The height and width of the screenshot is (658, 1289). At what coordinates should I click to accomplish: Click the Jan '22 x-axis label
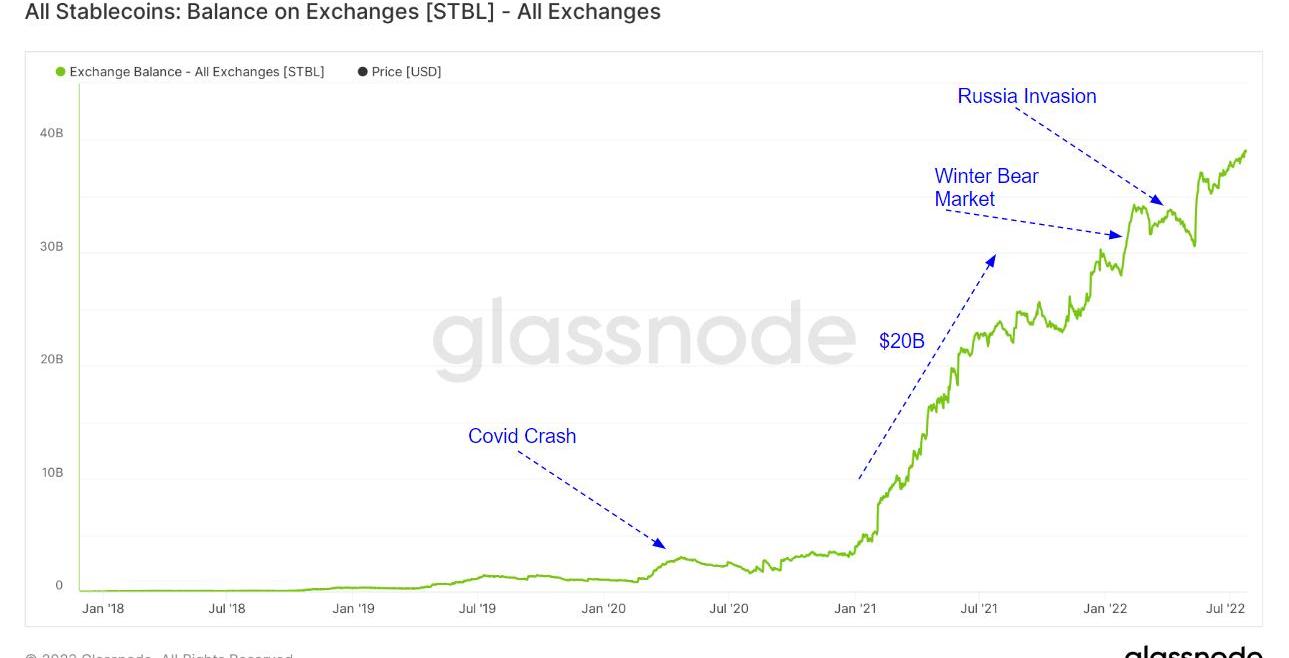coord(1105,608)
